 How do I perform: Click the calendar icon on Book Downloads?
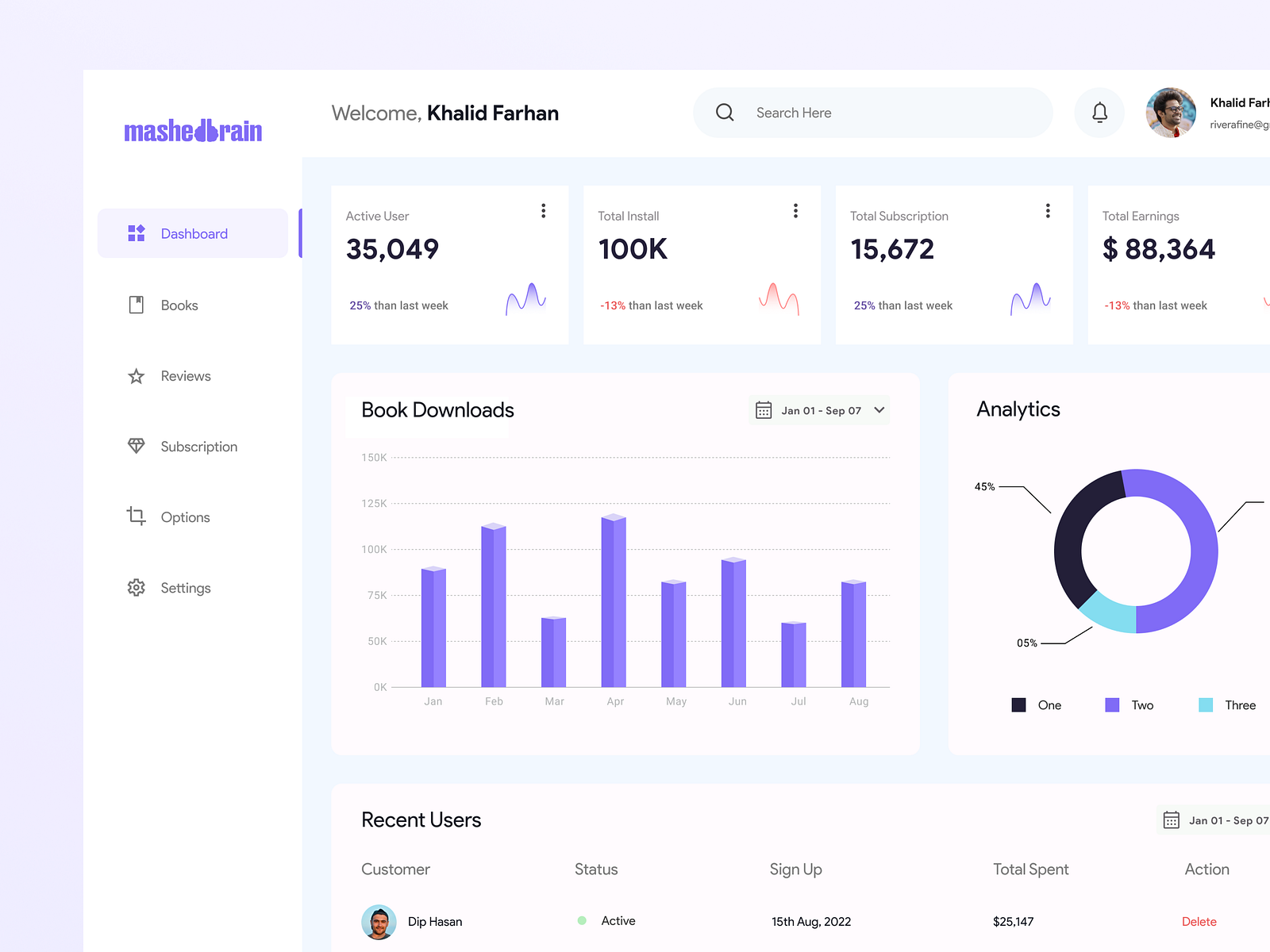(763, 410)
